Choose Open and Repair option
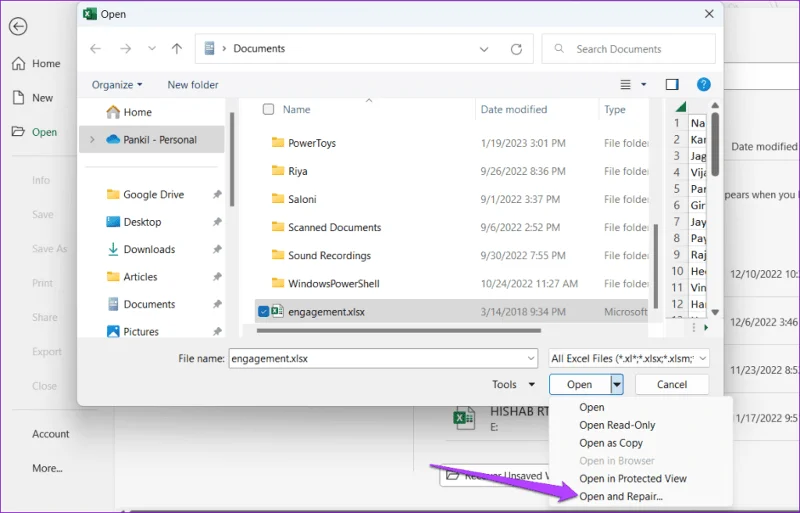 [620, 497]
